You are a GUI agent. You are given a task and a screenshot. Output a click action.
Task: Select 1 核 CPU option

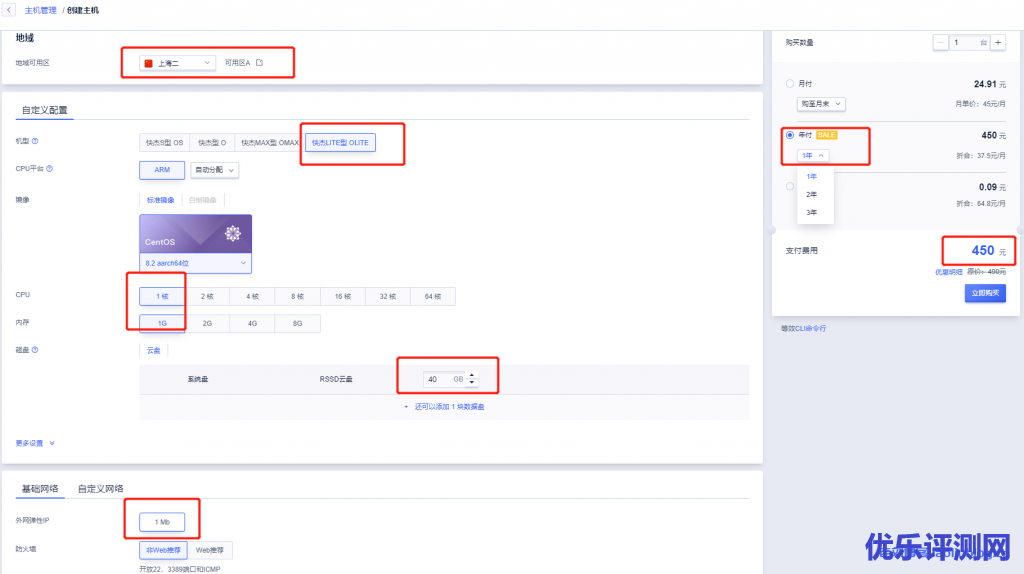point(162,296)
